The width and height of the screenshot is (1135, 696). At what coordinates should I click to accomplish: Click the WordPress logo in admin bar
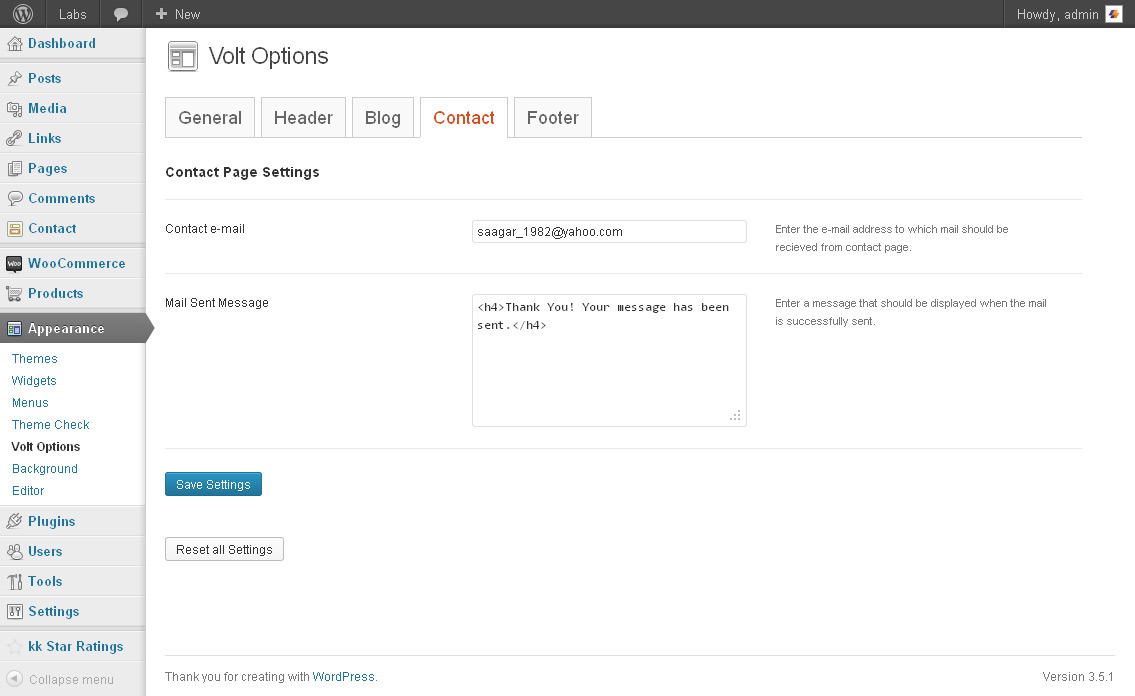[22, 14]
